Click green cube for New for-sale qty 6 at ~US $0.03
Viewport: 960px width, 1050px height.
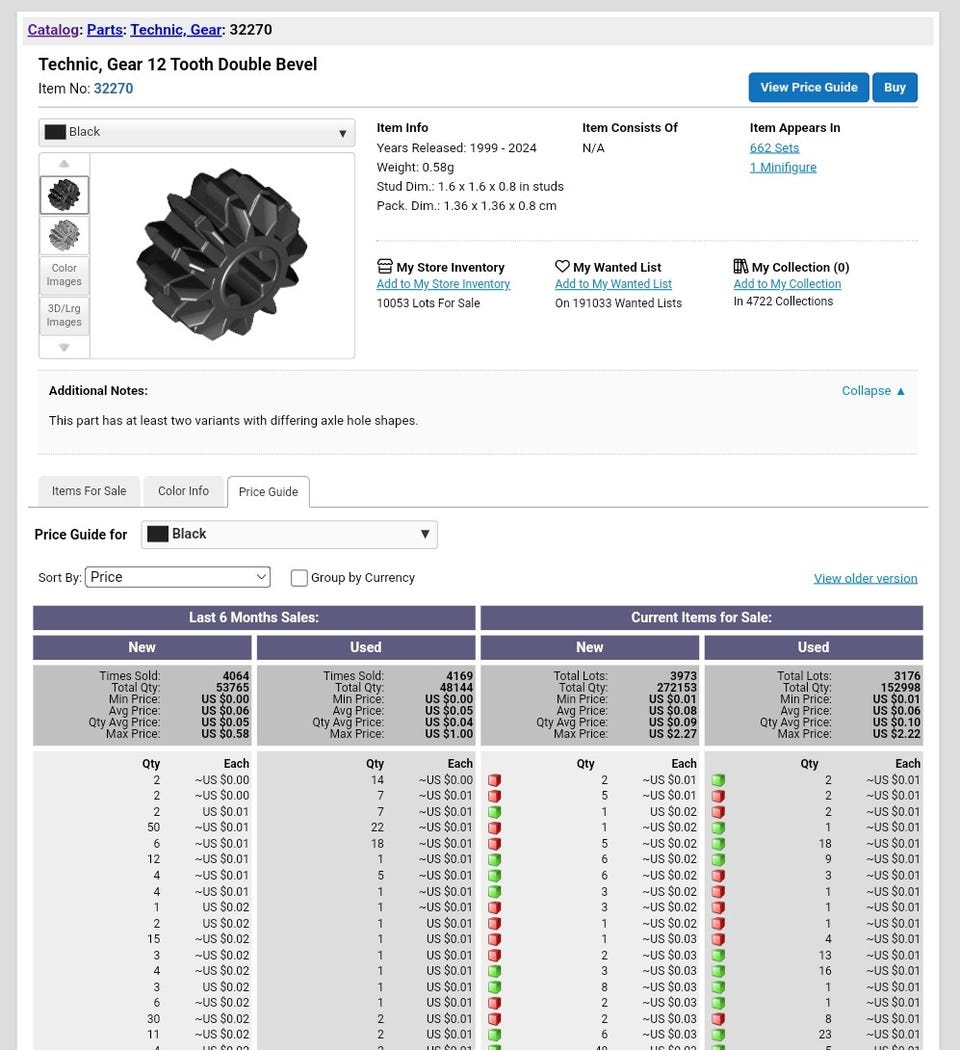tap(494, 1035)
